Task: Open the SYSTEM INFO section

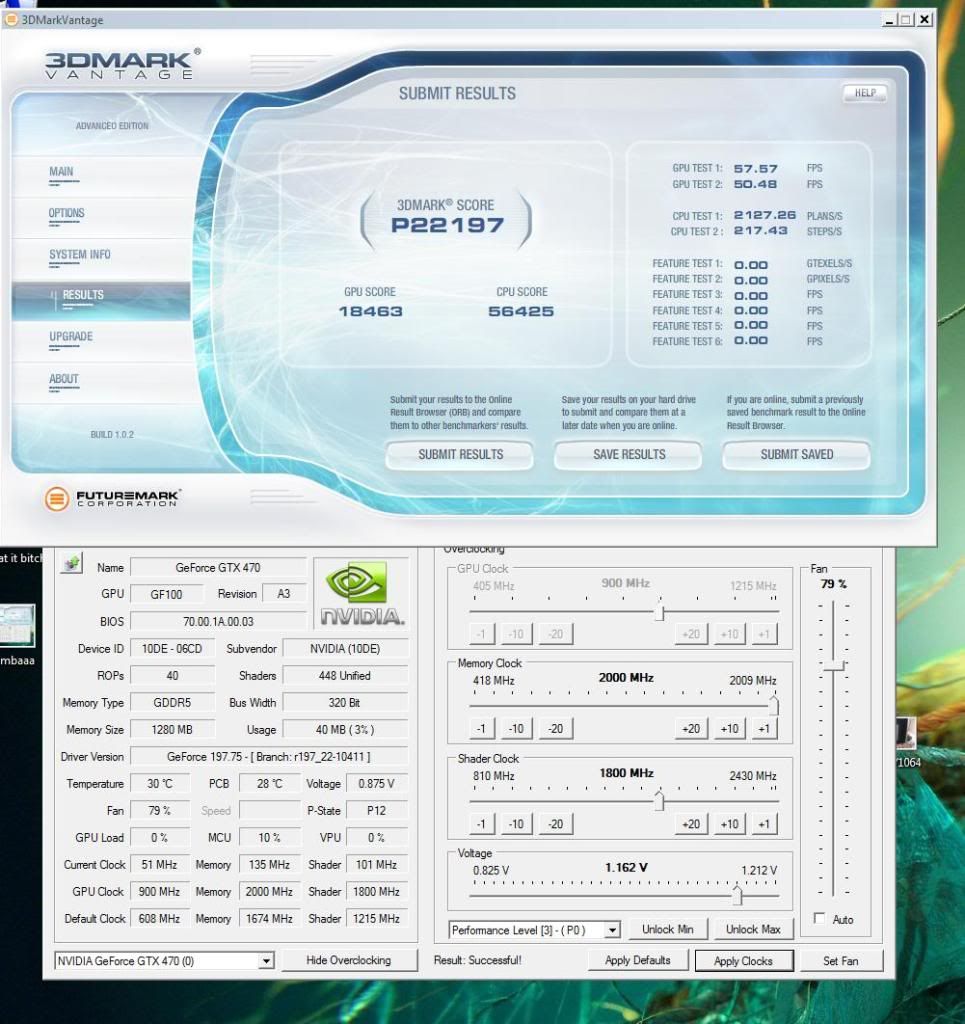Action: 80,255
